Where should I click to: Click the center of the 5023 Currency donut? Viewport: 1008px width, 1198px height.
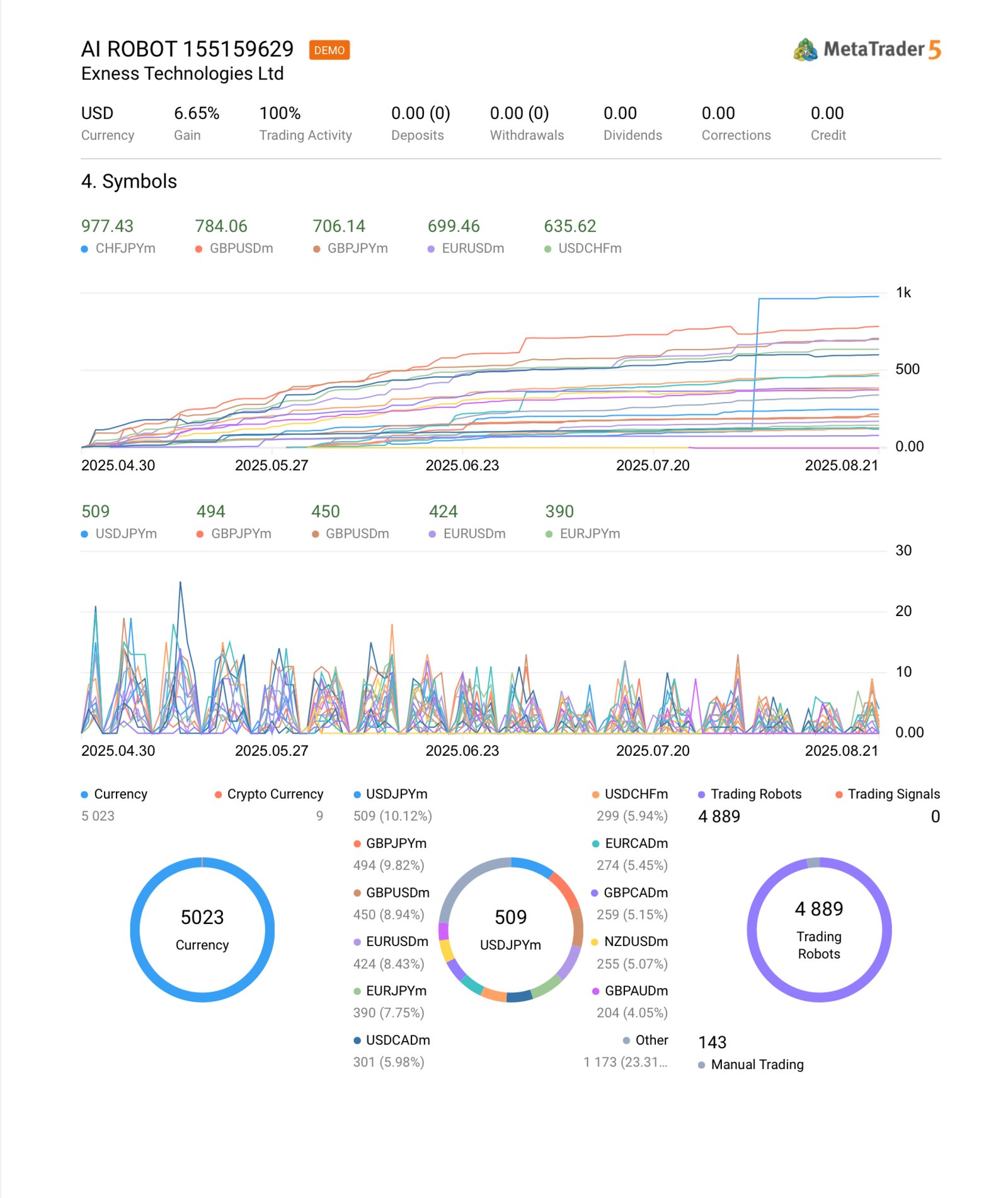pyautogui.click(x=202, y=929)
